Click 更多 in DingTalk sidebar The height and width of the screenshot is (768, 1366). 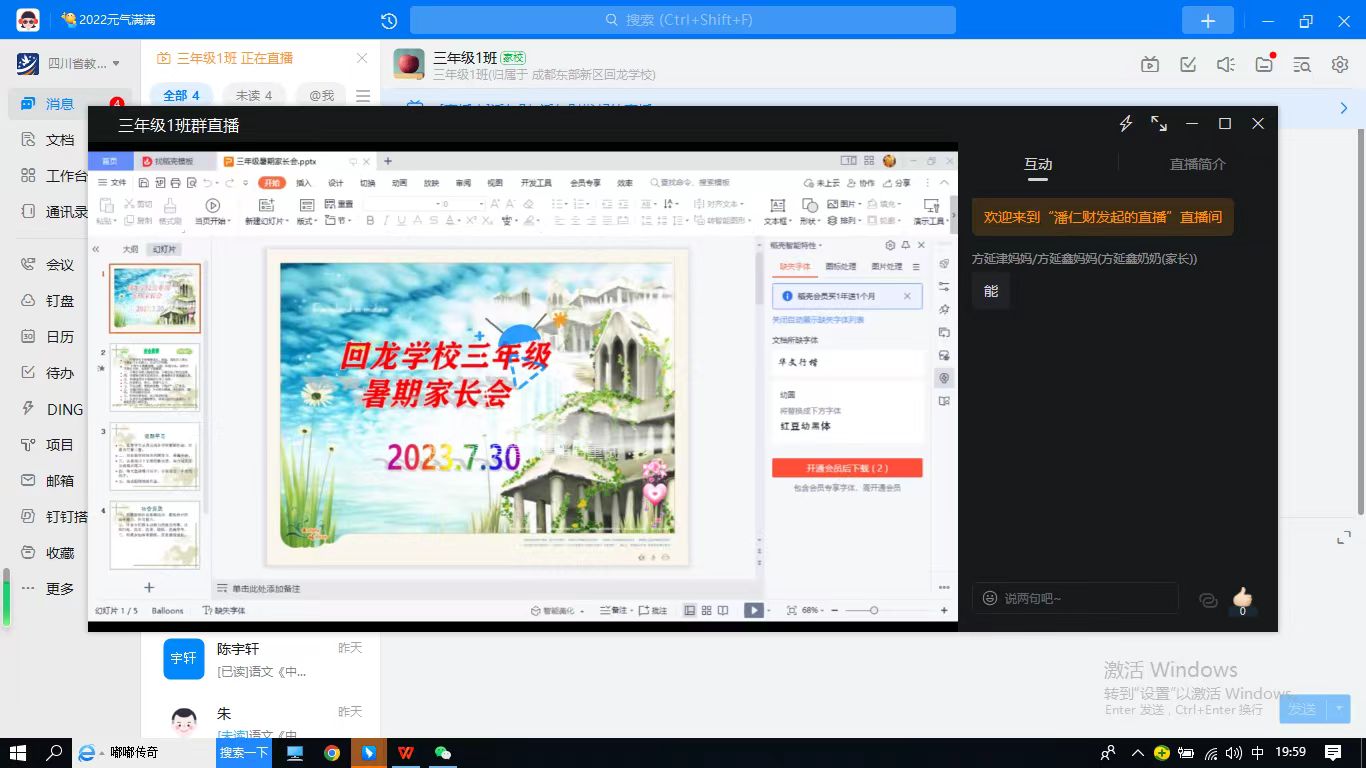click(x=60, y=589)
